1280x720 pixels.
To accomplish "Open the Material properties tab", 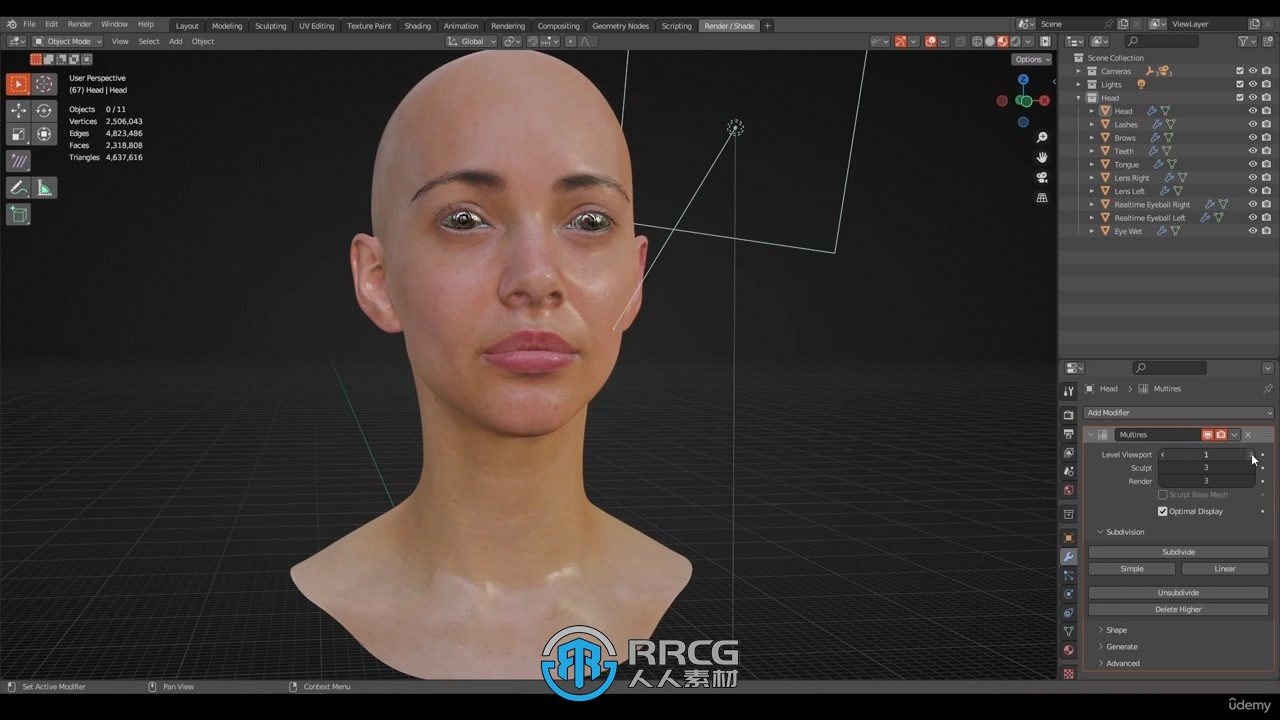I will point(1068,650).
